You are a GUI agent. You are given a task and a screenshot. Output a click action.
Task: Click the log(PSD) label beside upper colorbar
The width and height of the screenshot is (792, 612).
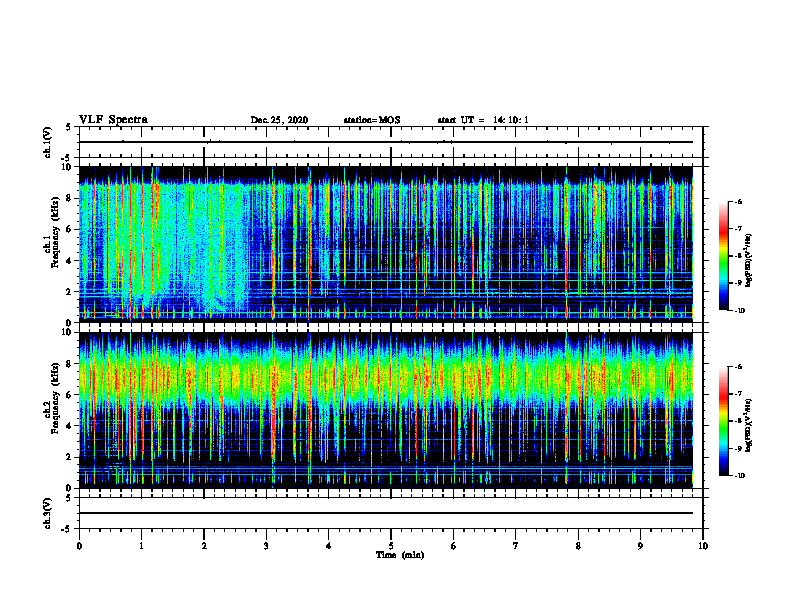(750, 261)
